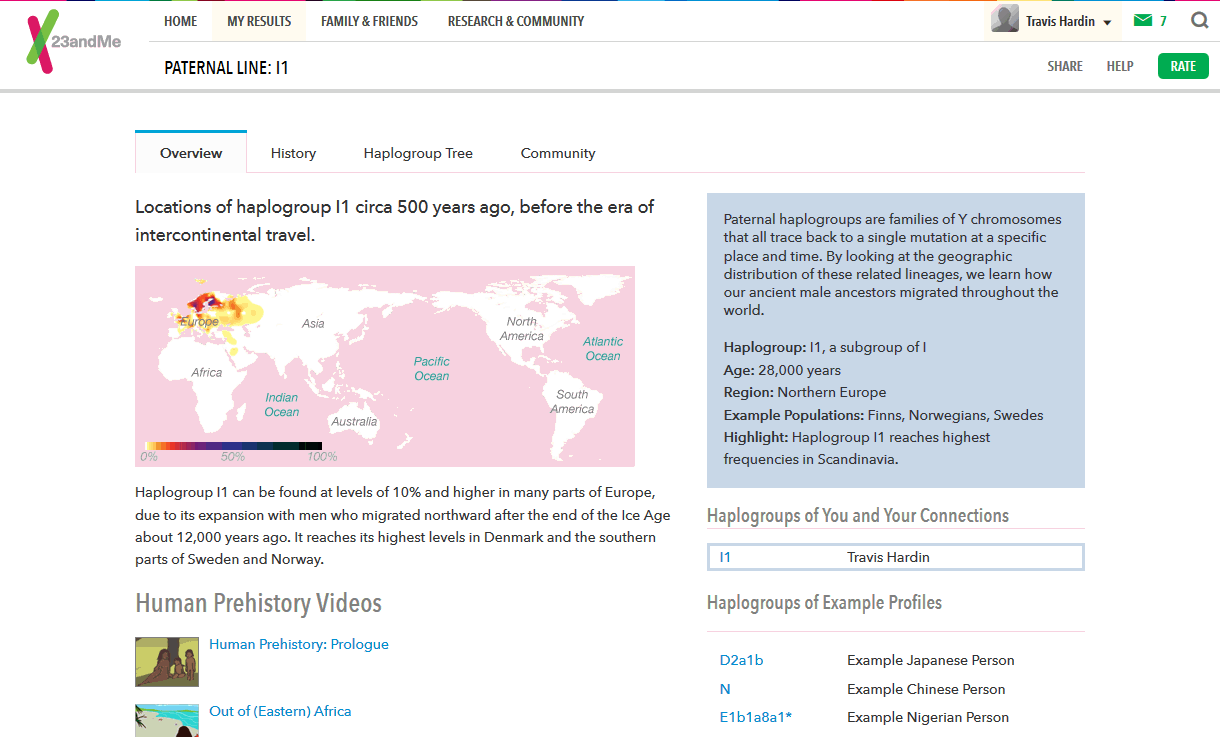
Task: Click the HELP link
Action: 1120,66
